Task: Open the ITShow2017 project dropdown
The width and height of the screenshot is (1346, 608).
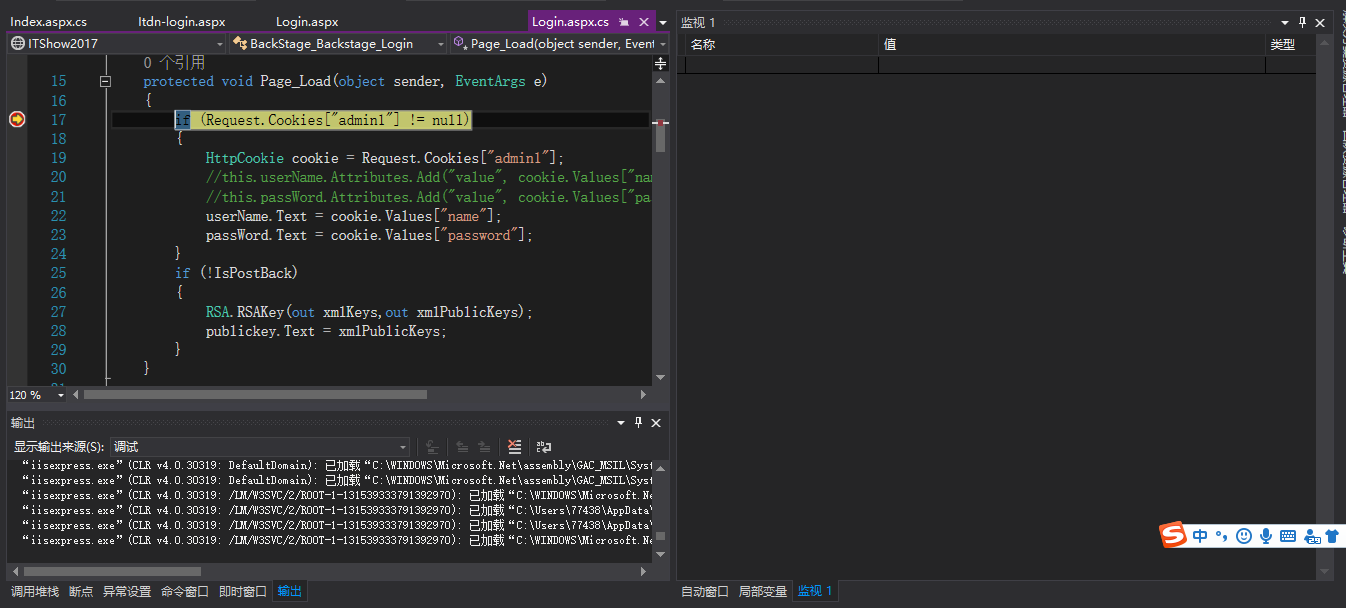Action: point(116,43)
